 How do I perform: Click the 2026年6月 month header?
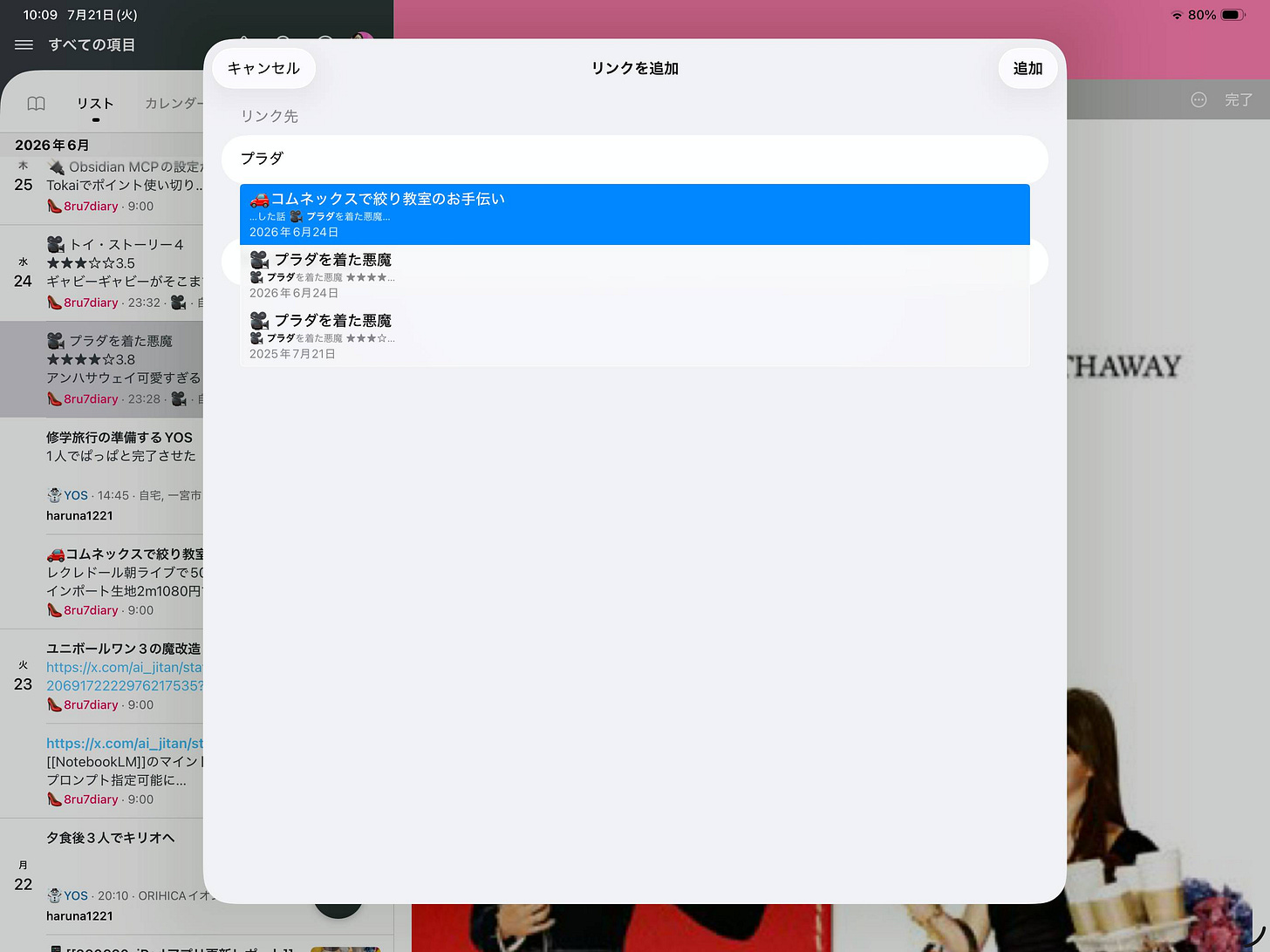pos(51,145)
